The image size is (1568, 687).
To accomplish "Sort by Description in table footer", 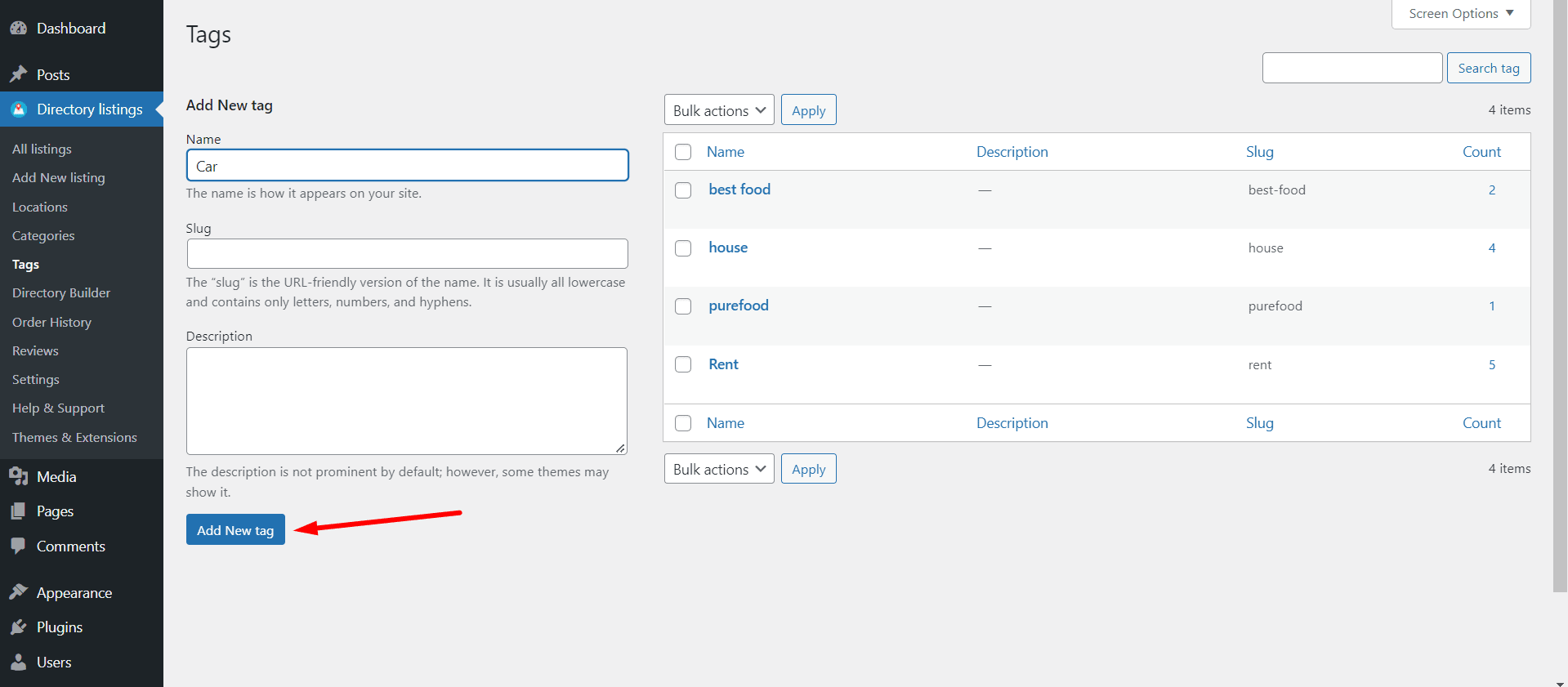I will (1012, 423).
